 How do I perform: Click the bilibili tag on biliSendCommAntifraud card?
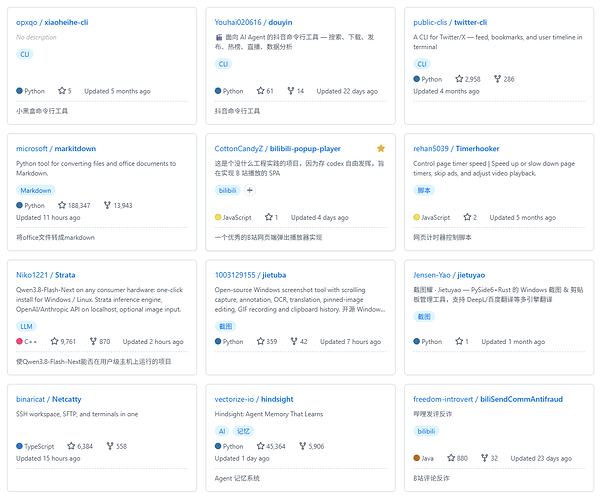pyautogui.click(x=426, y=431)
